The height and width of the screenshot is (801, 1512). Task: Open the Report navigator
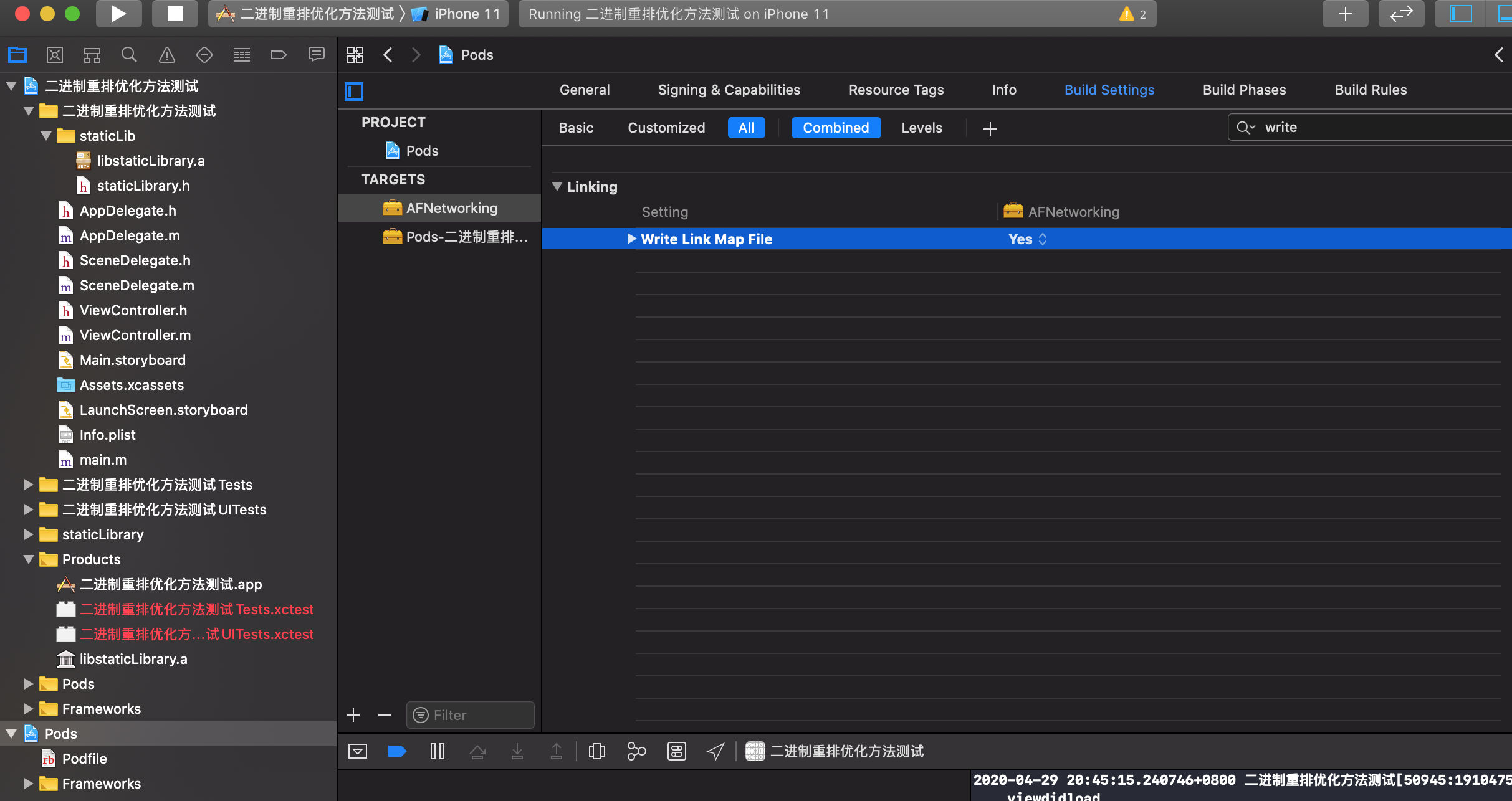[317, 55]
